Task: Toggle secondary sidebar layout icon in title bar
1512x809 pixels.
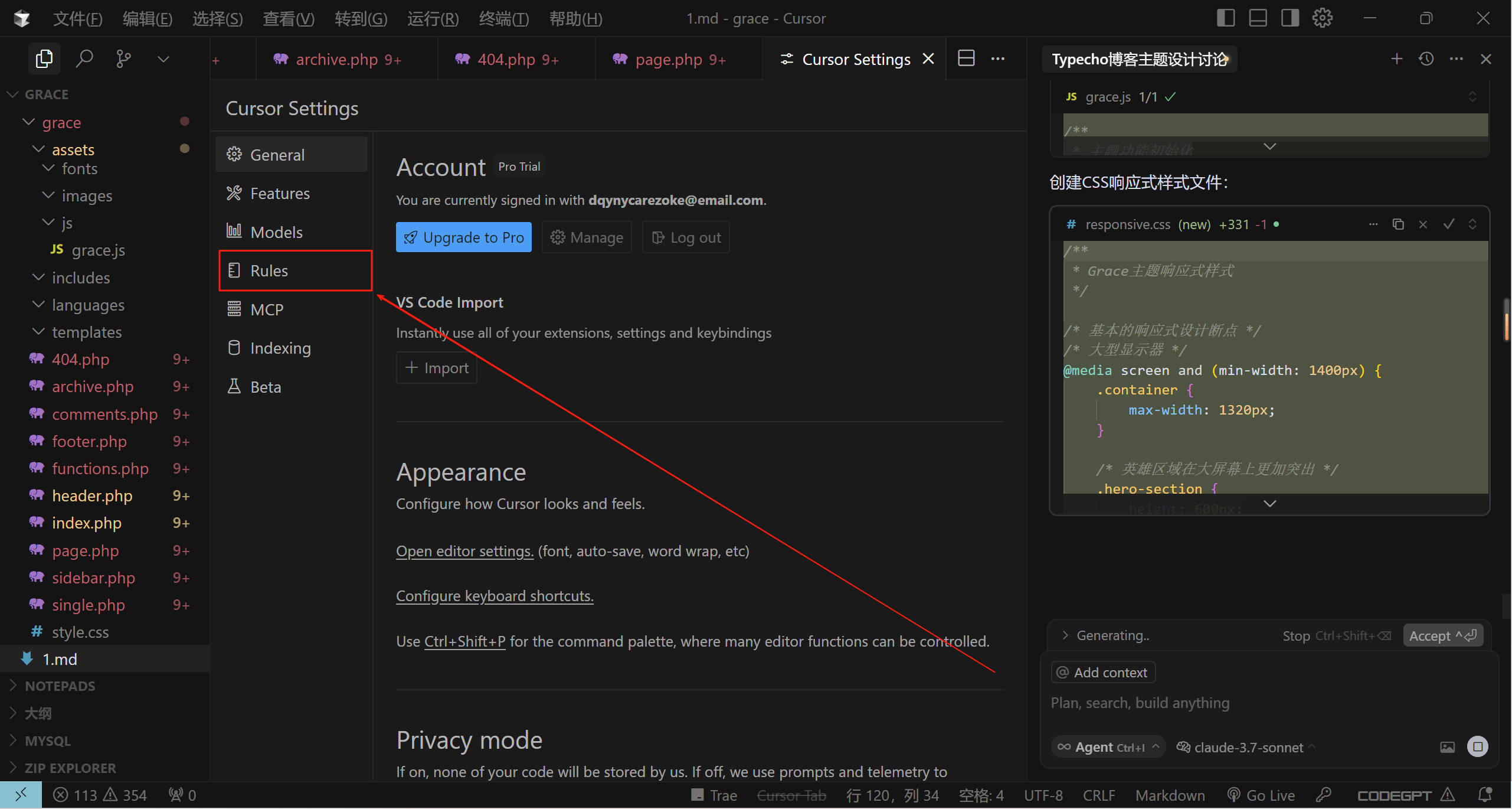Action: pyautogui.click(x=1290, y=18)
